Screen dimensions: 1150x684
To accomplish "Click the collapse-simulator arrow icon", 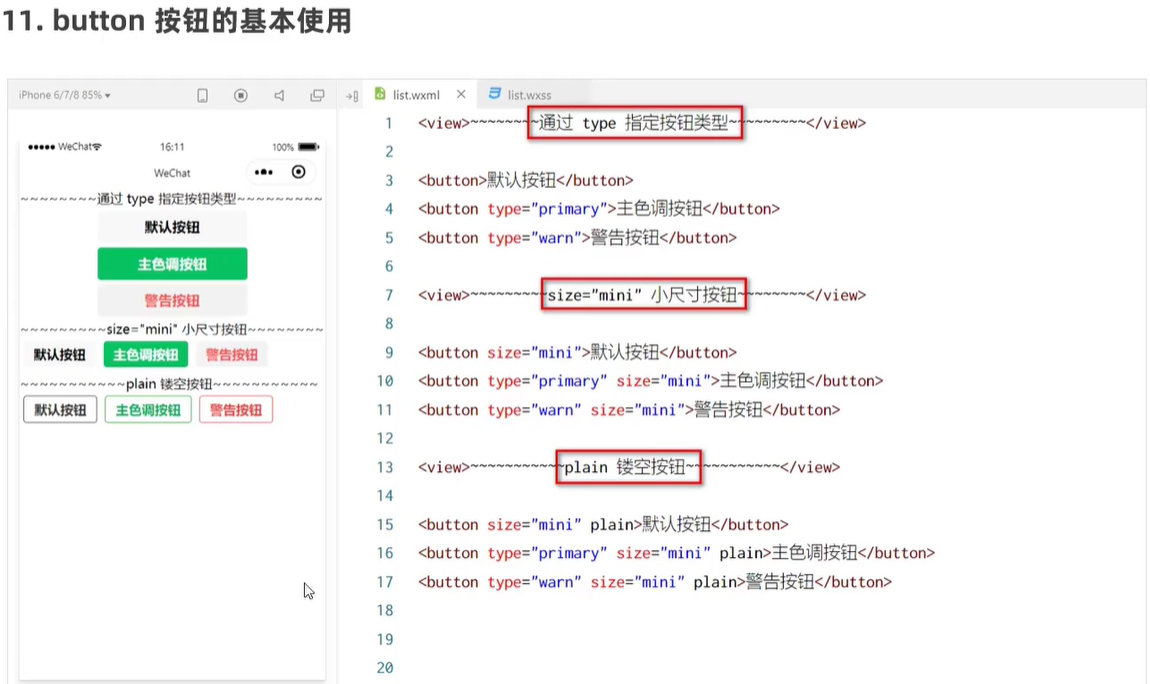I will pyautogui.click(x=349, y=95).
